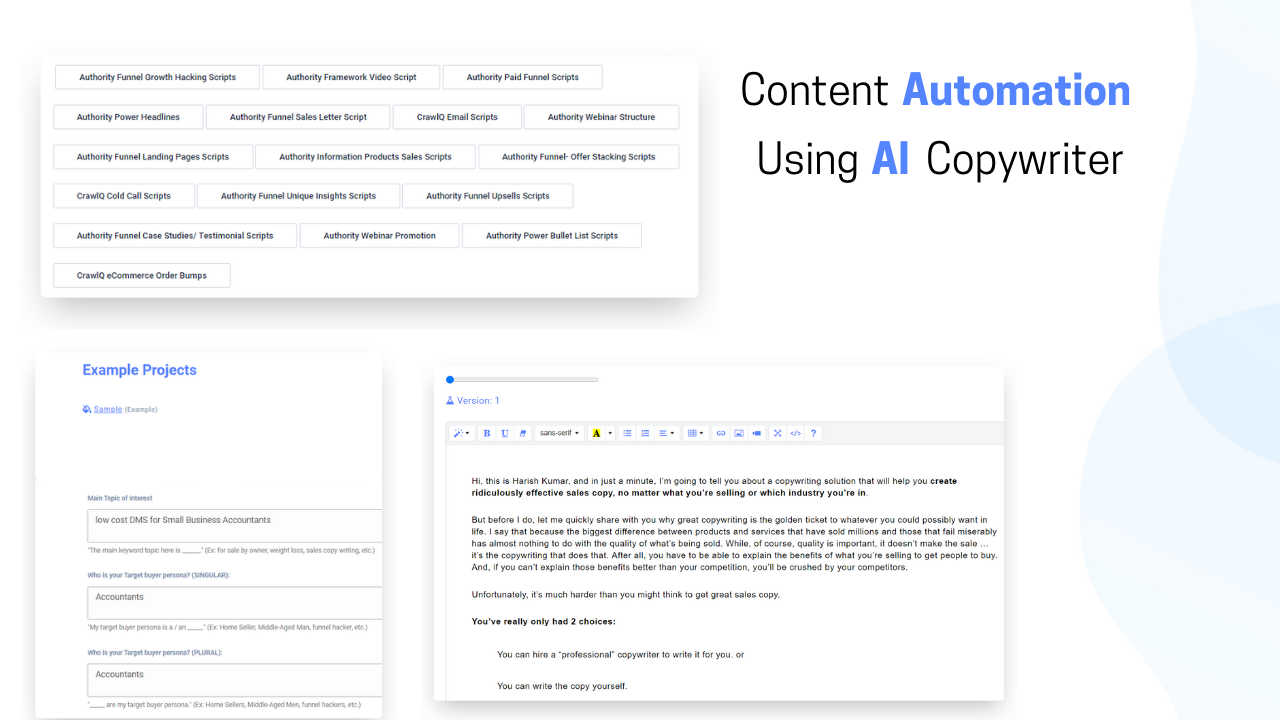The width and height of the screenshot is (1280, 720).
Task: Open Authority Funnel Growth Hacking Scripts
Action: tap(158, 77)
